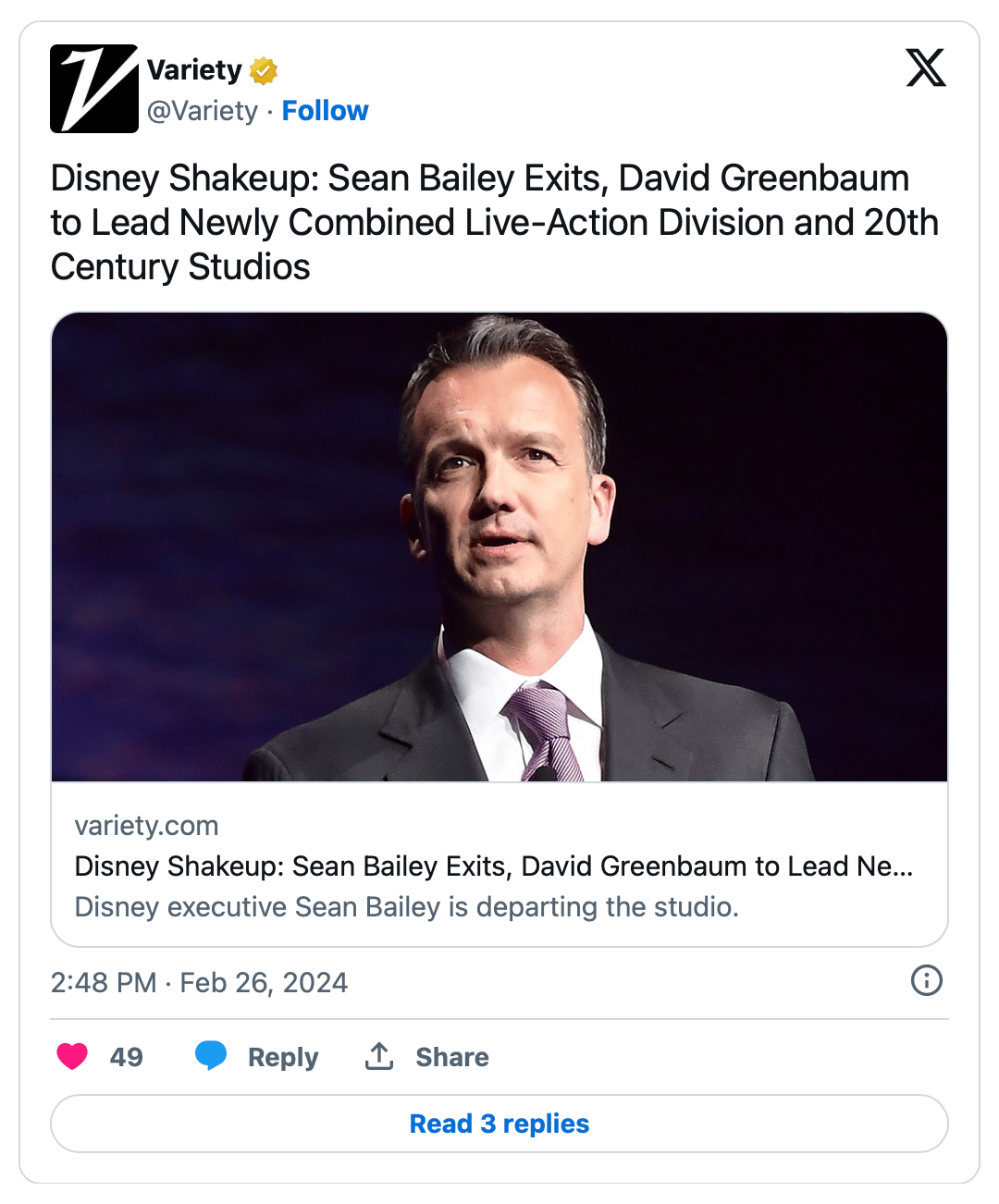This screenshot has width=999, height=1204.
Task: Click the variety.com domain text
Action: [146, 825]
